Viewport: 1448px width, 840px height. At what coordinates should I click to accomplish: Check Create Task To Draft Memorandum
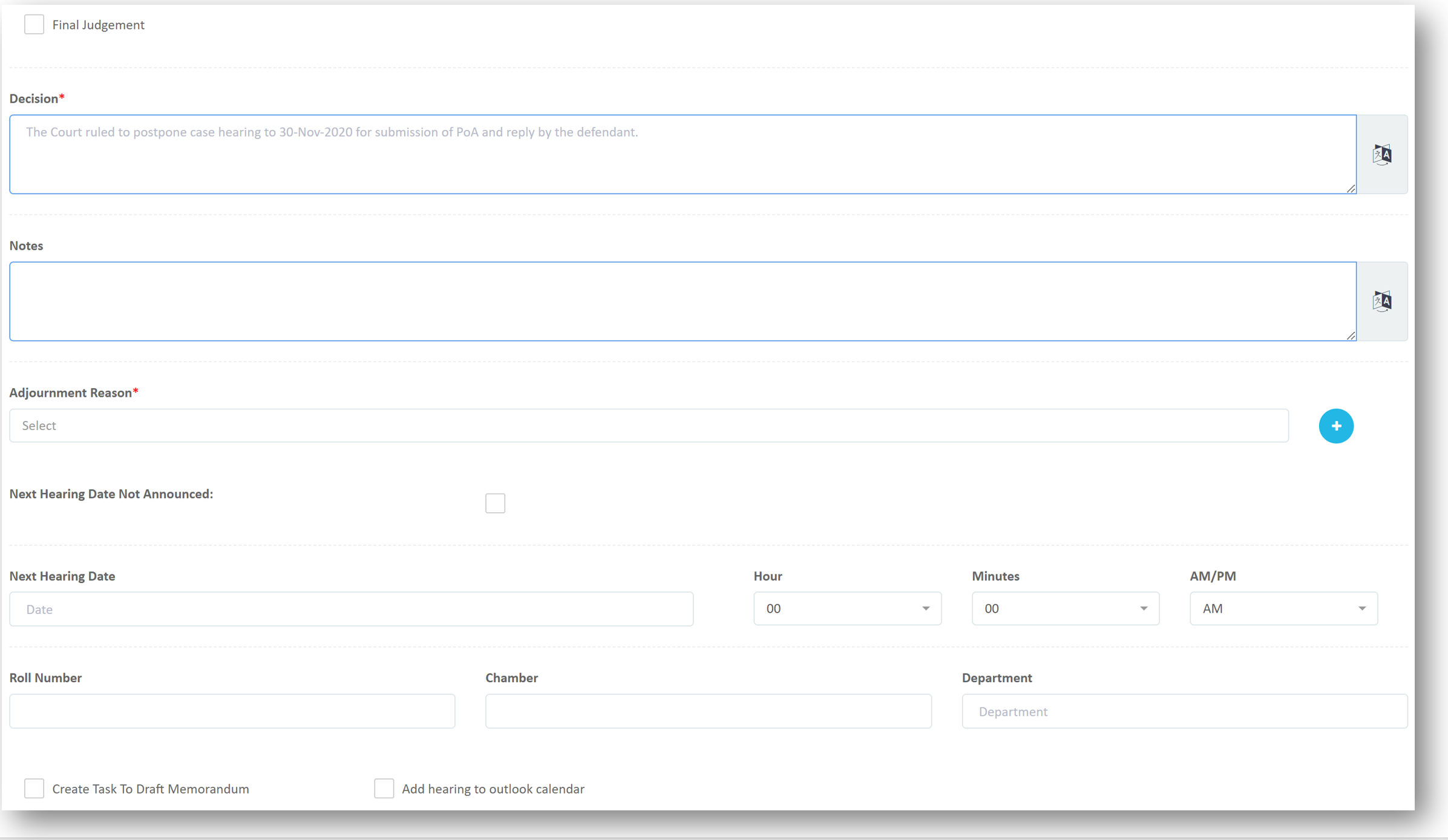click(x=34, y=789)
